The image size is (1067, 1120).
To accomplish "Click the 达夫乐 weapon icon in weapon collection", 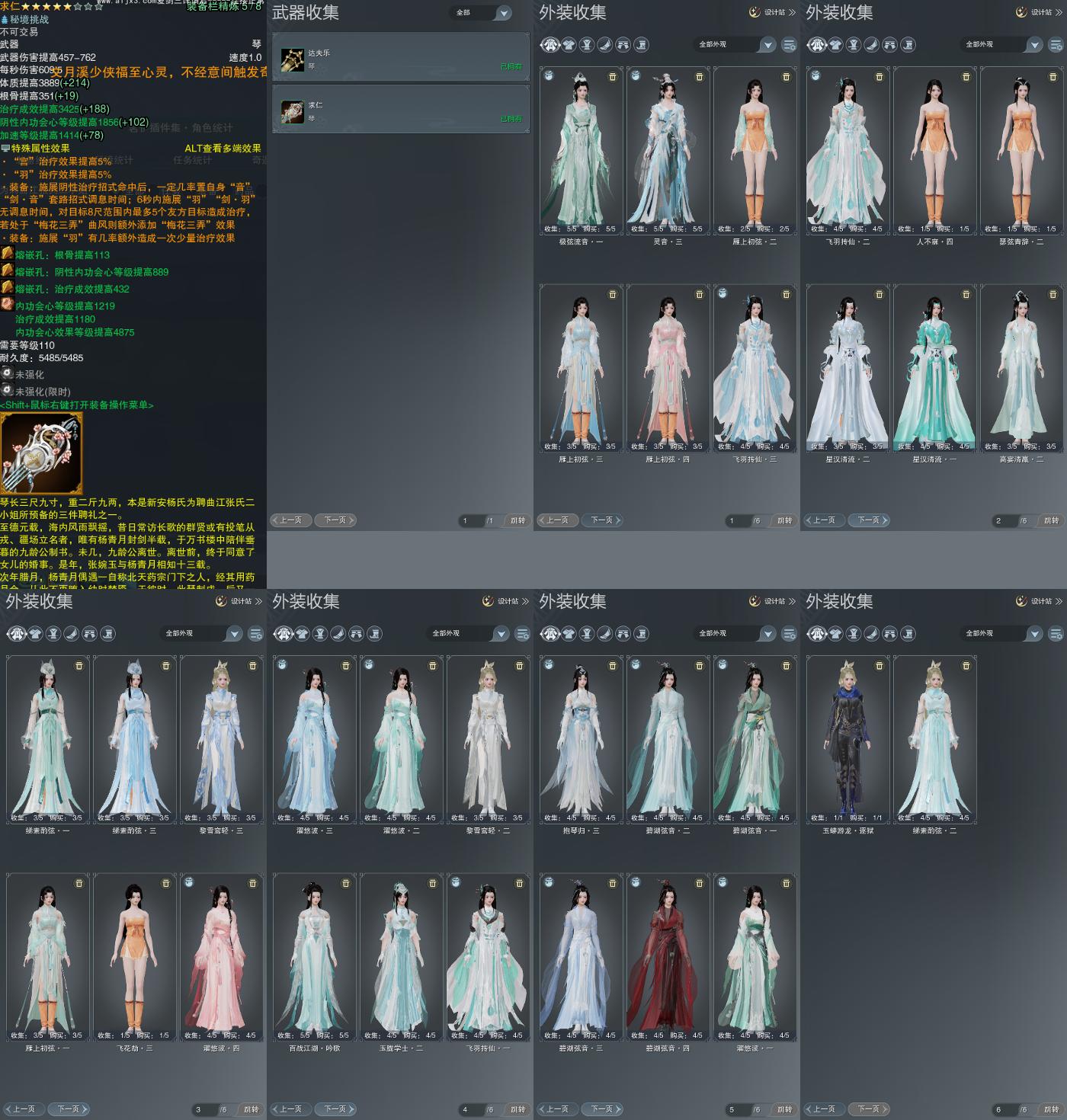I will [292, 59].
